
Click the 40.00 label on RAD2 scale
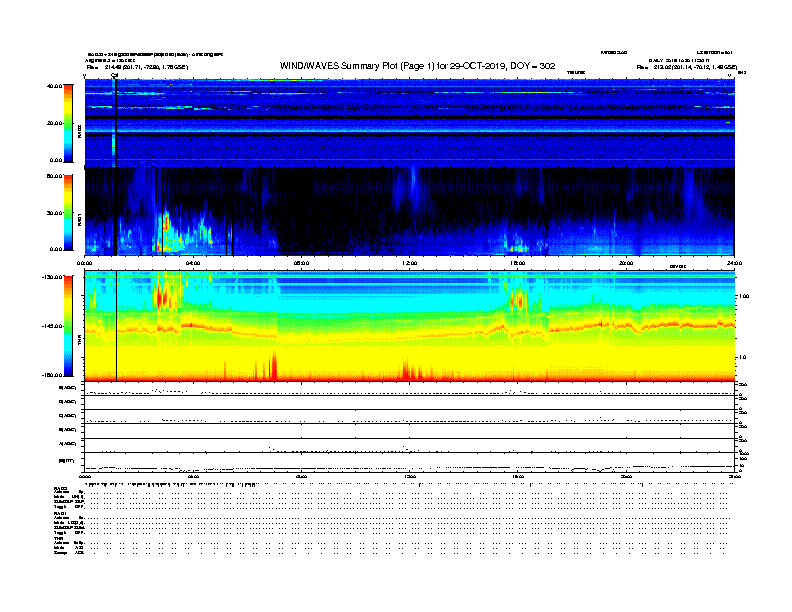point(55,86)
